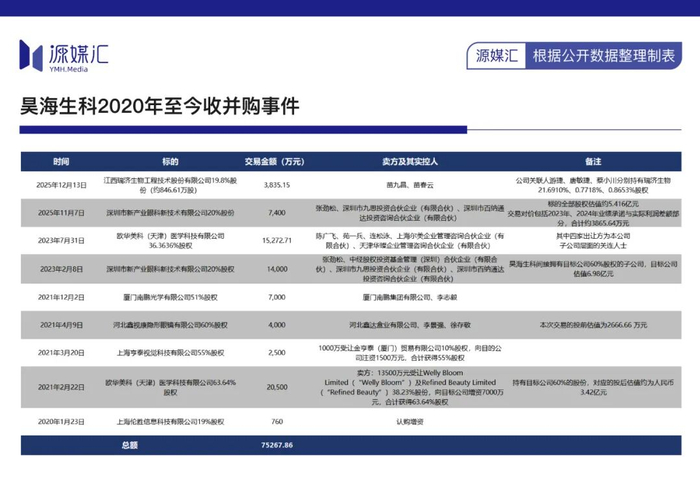700x477 pixels.
Task: Click the amount 2,500
Action: (277, 353)
